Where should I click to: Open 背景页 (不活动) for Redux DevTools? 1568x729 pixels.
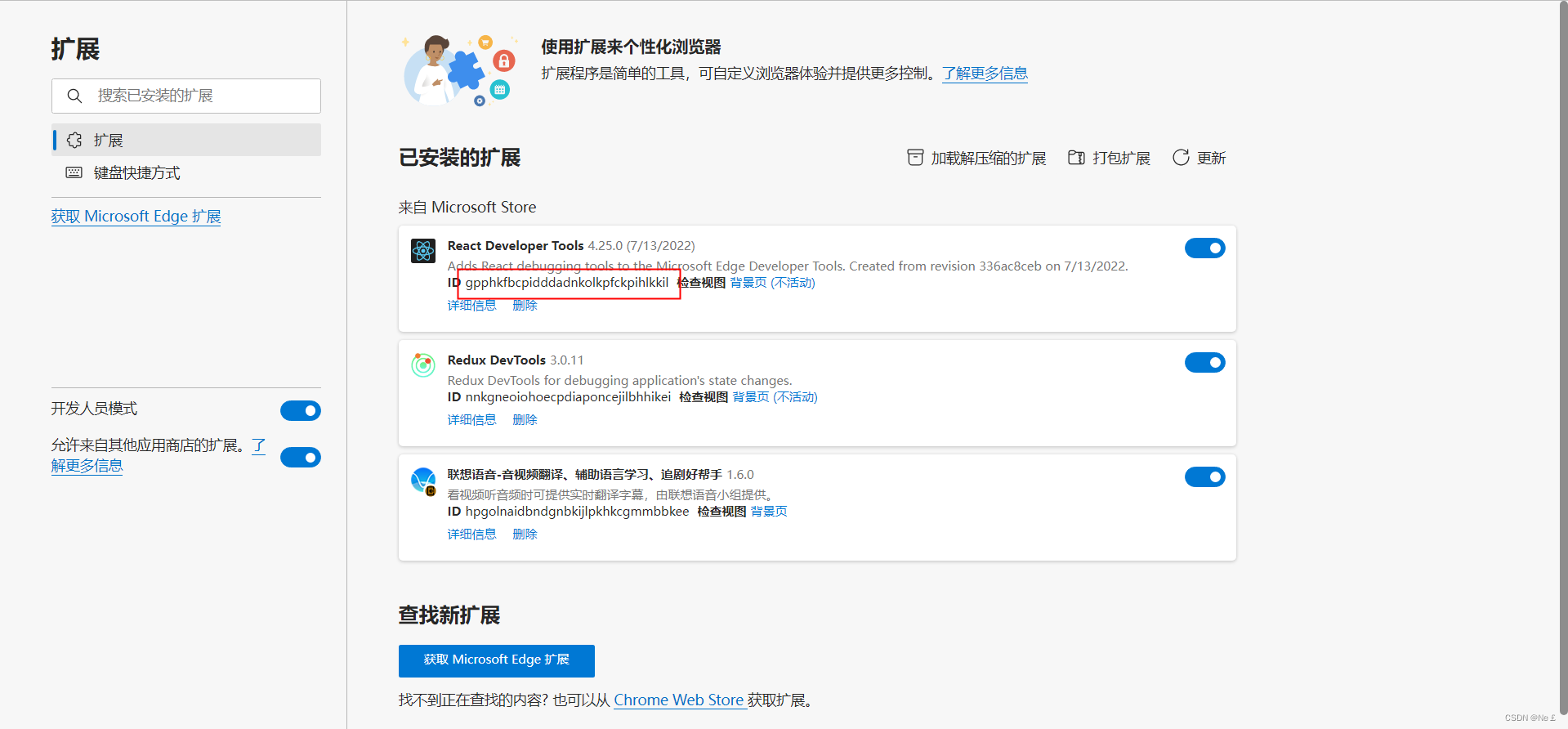(775, 397)
